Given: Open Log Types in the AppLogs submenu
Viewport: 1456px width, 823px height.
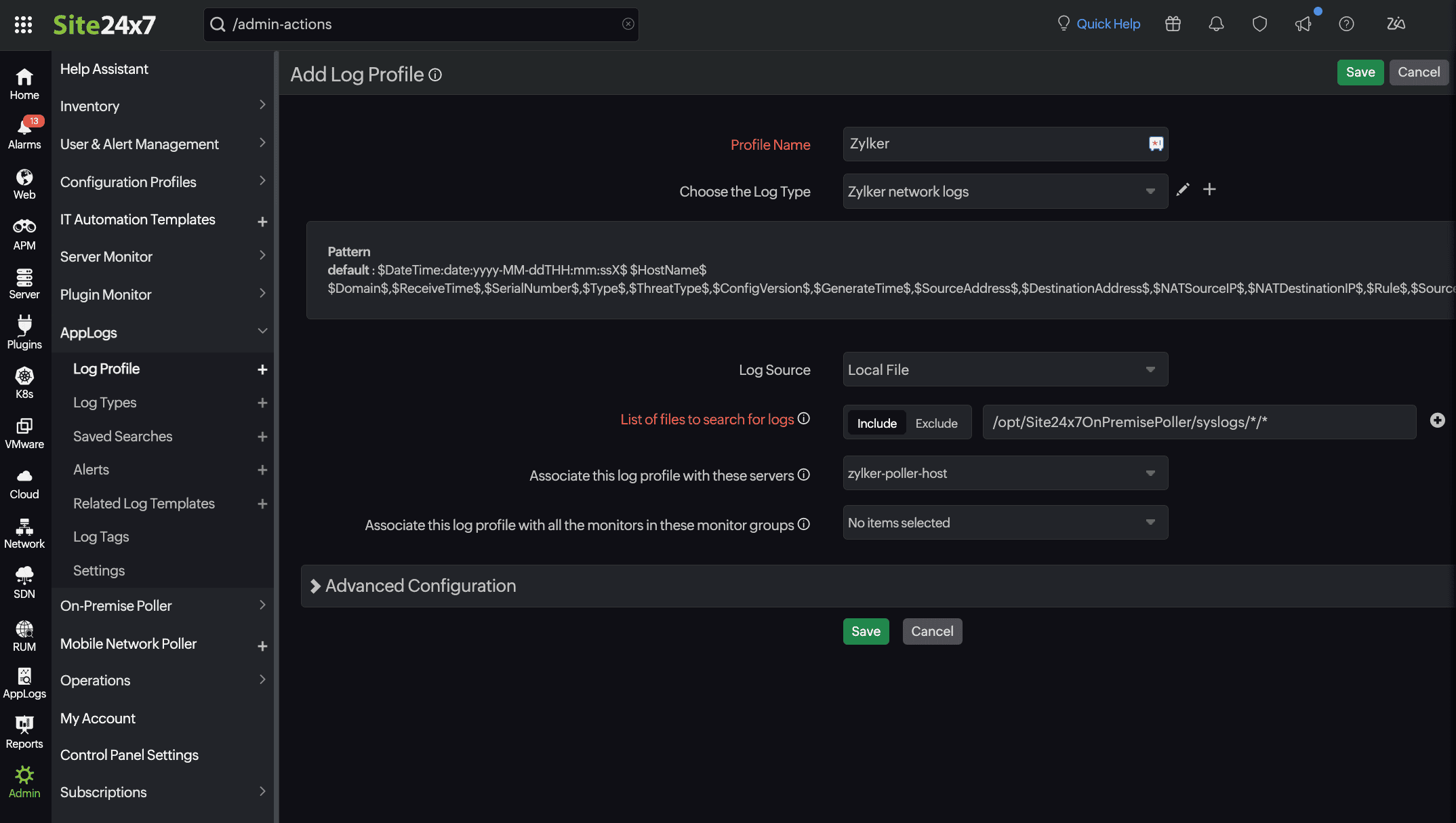Looking at the screenshot, I should pos(105,403).
